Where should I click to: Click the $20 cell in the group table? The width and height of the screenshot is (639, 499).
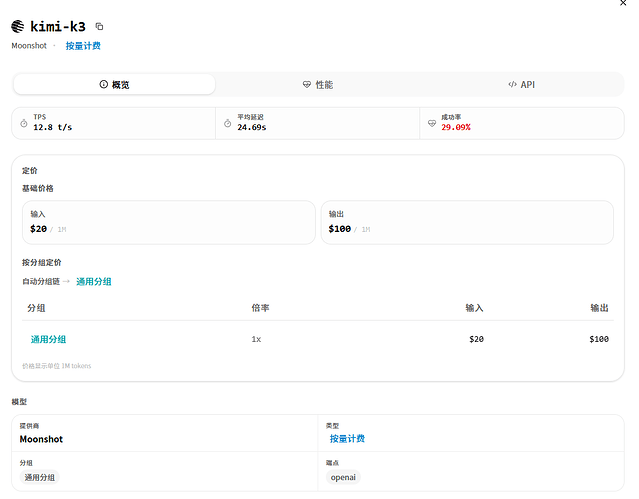click(x=476, y=339)
